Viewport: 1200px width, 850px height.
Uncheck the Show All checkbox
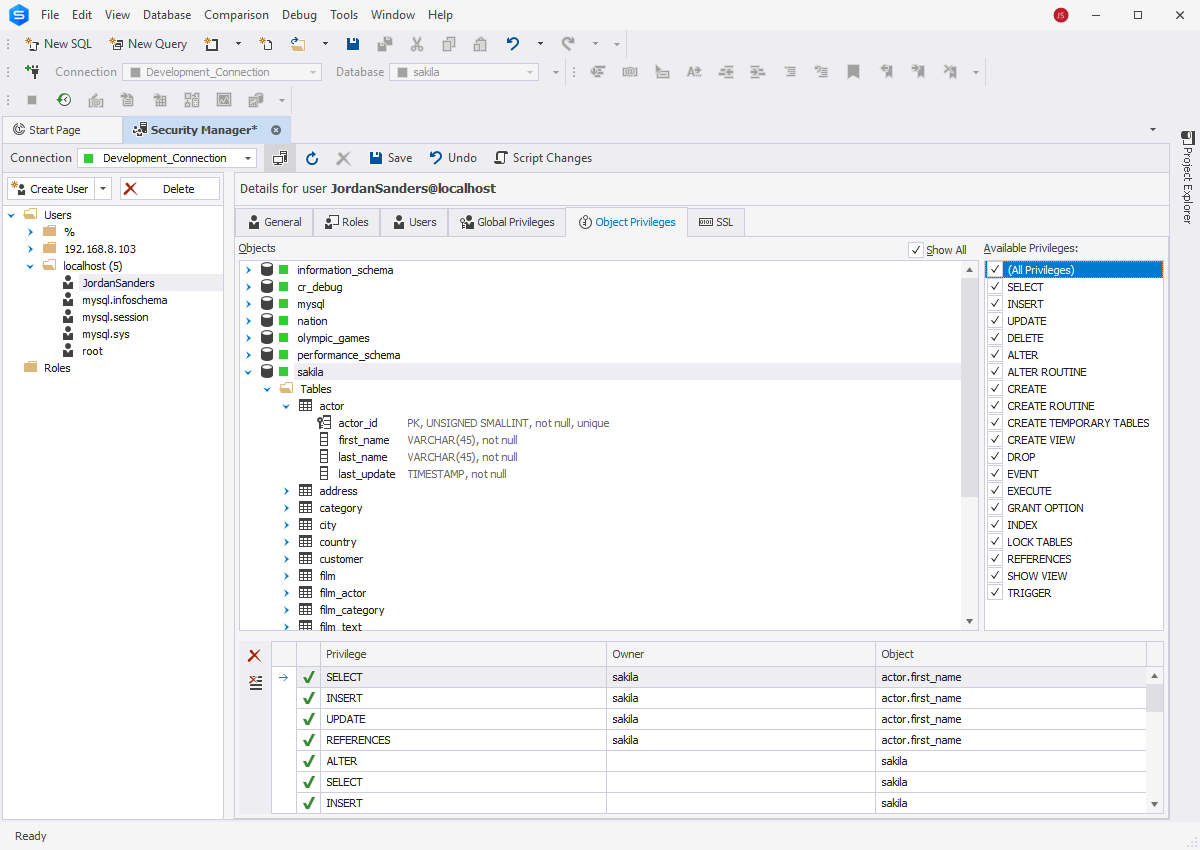pyautogui.click(x=916, y=250)
